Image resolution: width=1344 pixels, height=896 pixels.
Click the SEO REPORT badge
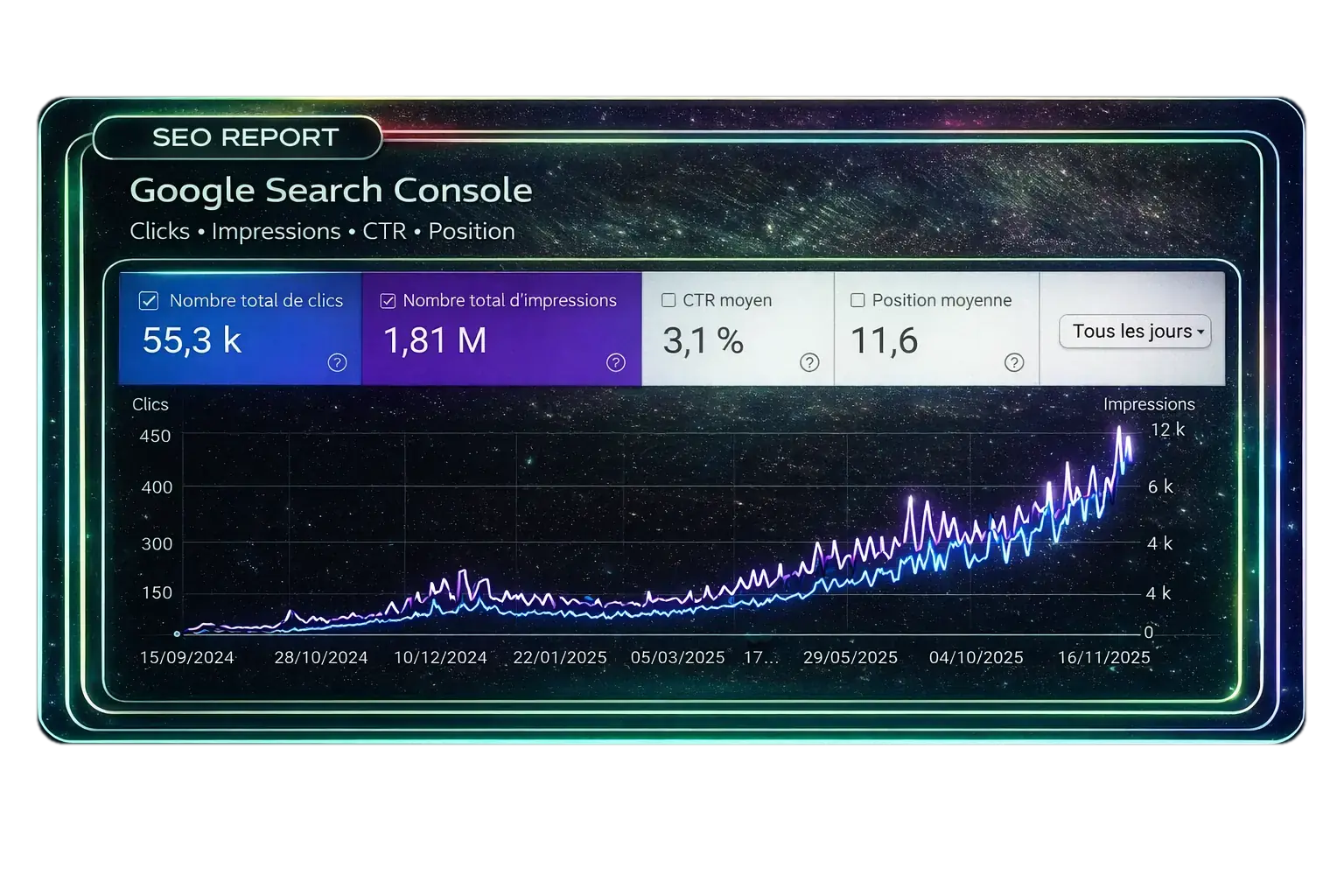tap(237, 137)
